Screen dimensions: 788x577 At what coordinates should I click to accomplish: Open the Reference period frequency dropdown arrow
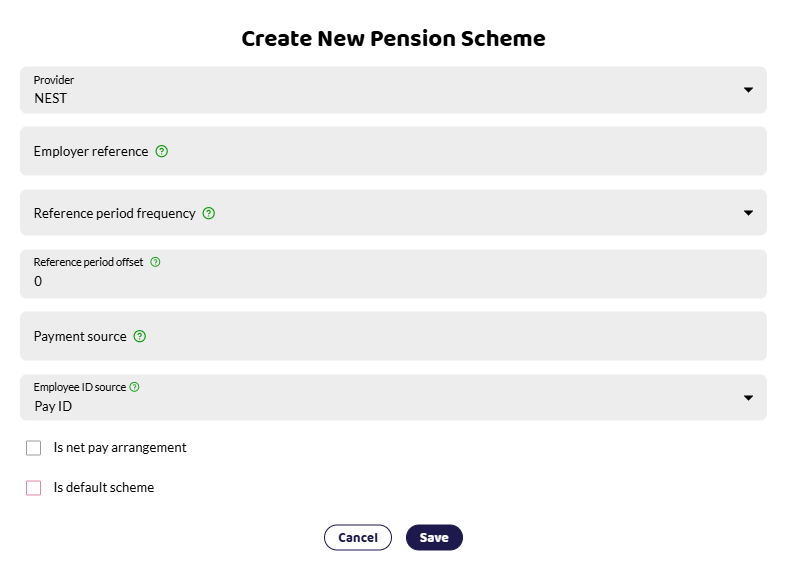[x=748, y=213]
